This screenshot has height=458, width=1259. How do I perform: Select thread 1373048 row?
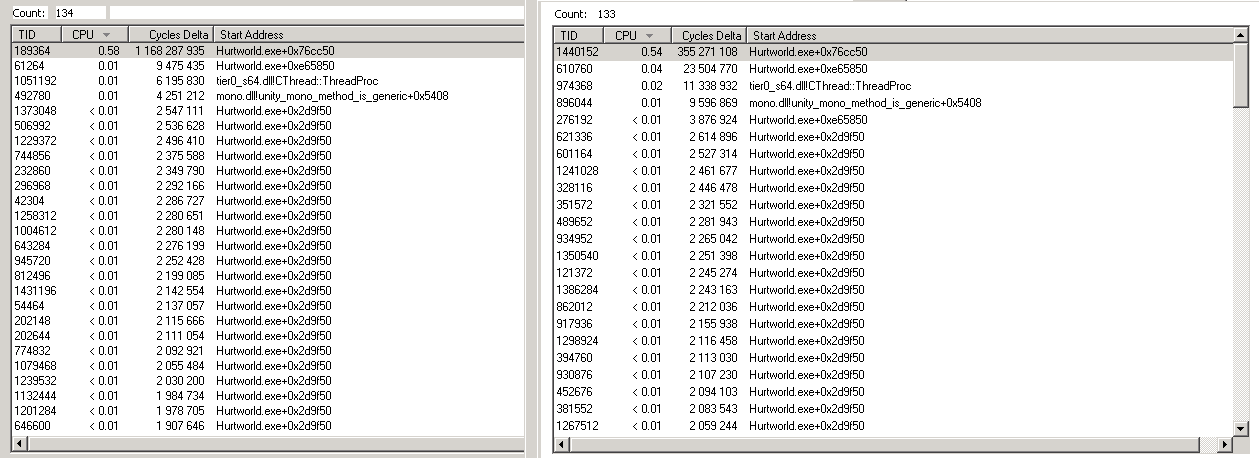[x=269, y=110]
